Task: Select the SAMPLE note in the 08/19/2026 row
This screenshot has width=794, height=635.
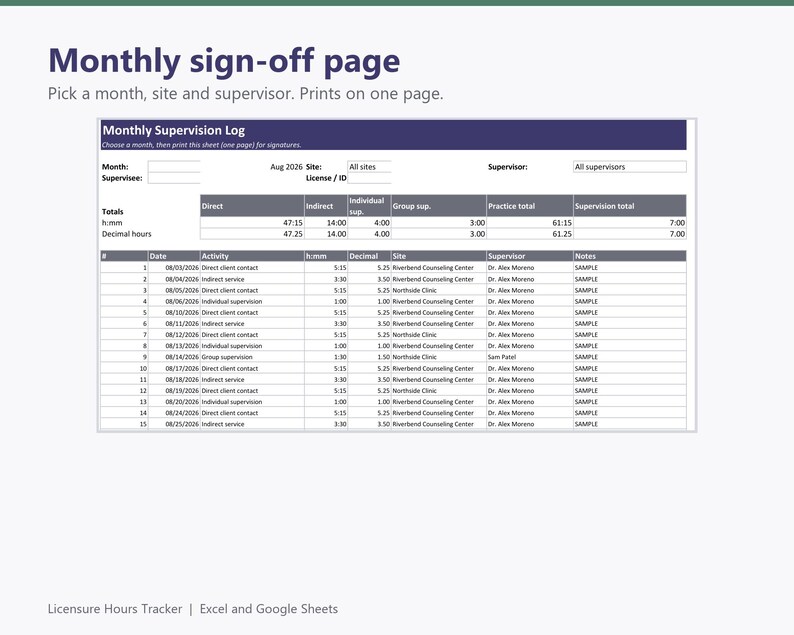Action: (630, 391)
